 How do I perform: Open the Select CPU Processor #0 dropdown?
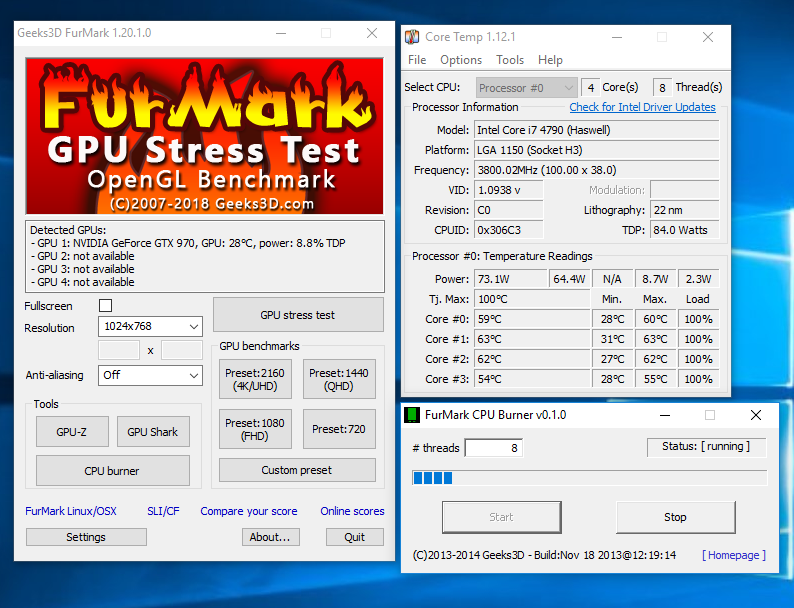[x=527, y=87]
